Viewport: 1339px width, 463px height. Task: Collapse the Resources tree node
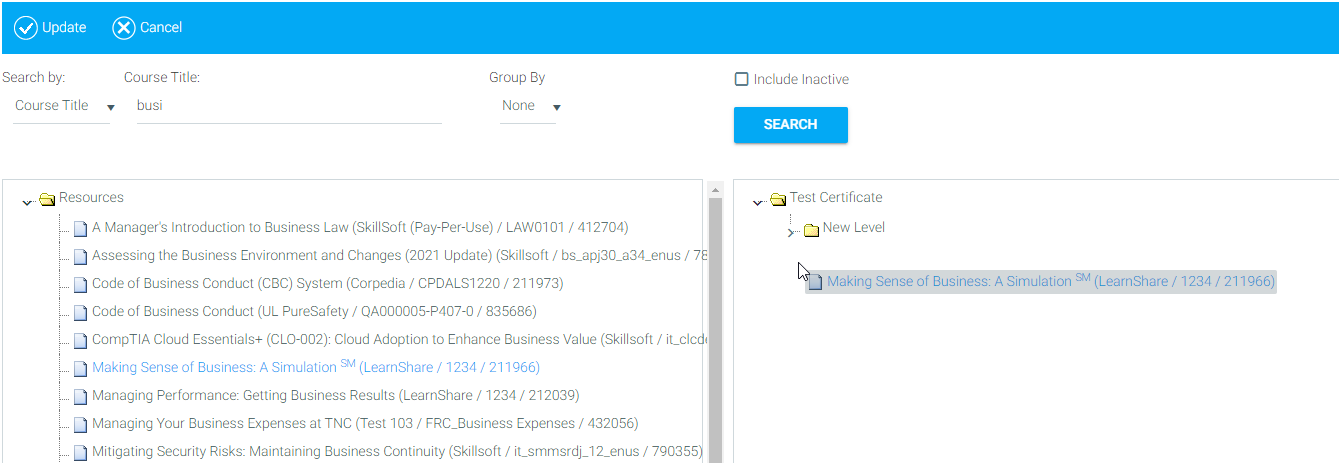coord(27,202)
